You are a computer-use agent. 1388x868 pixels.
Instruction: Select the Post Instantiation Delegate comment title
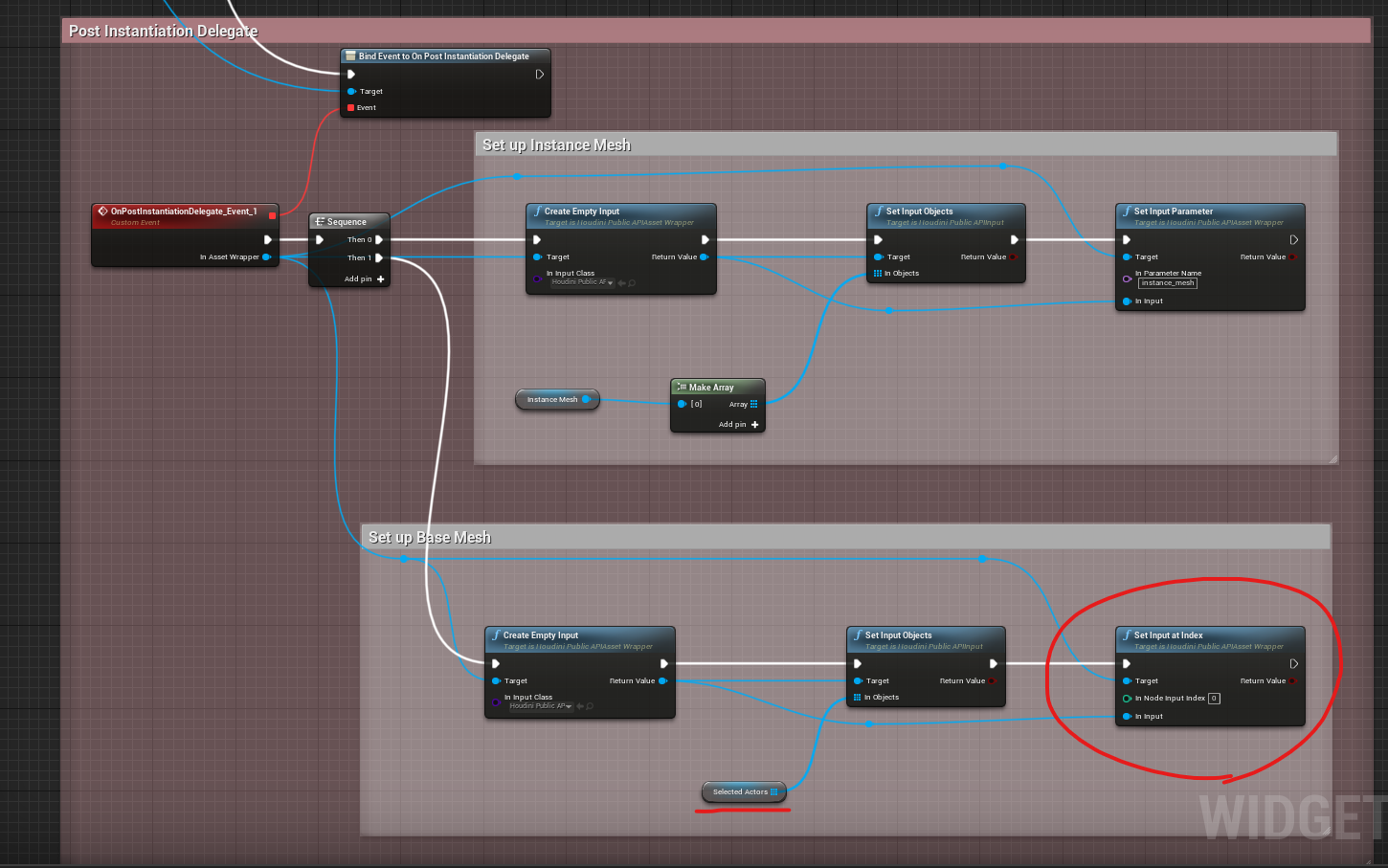(163, 31)
